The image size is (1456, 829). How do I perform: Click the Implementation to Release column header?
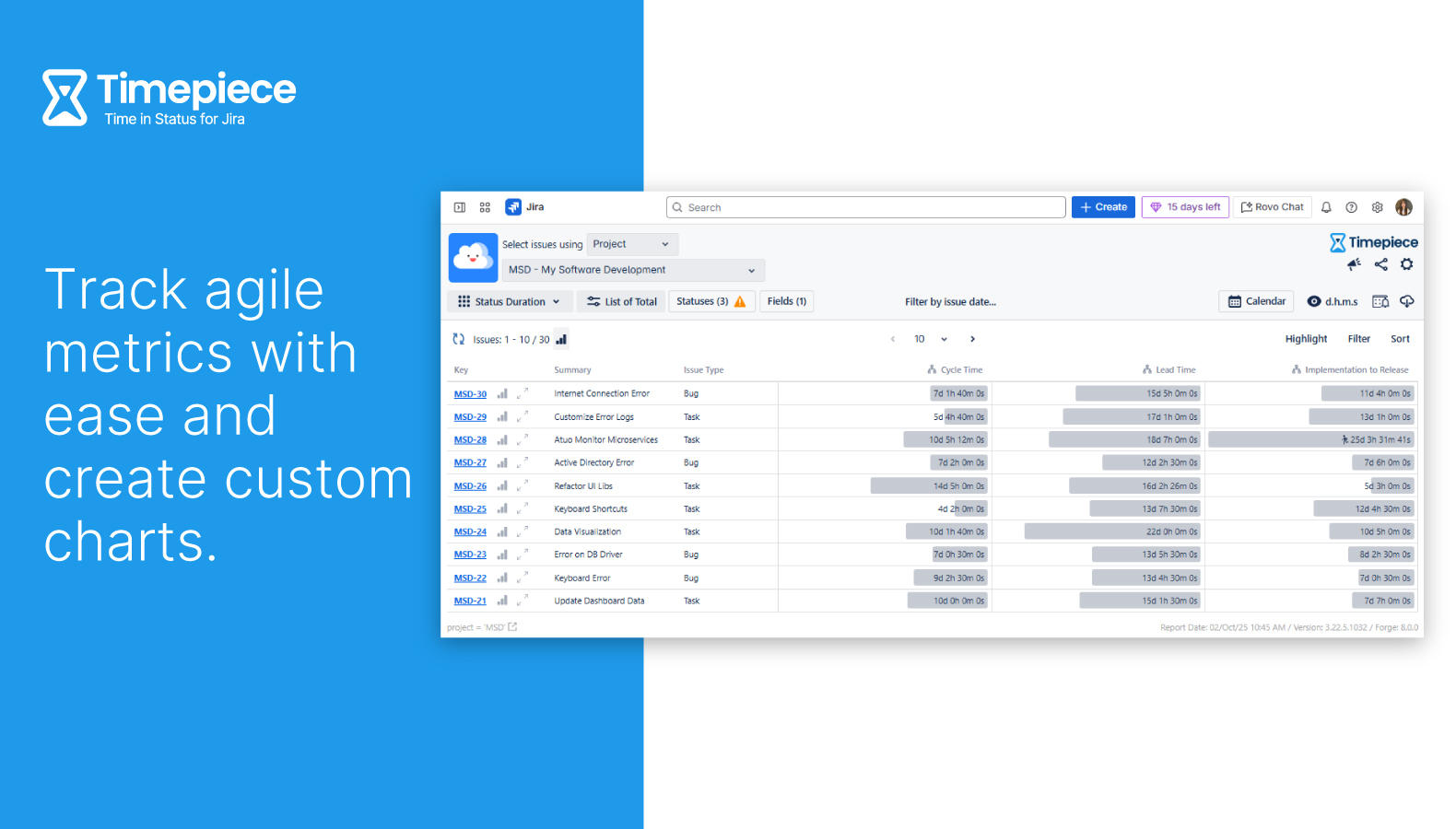point(1350,370)
